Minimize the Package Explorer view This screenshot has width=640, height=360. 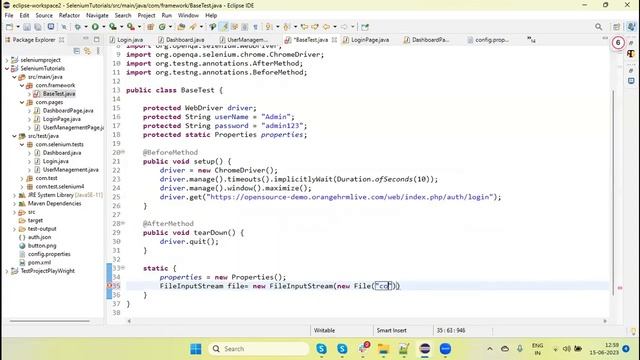[x=86, y=39]
